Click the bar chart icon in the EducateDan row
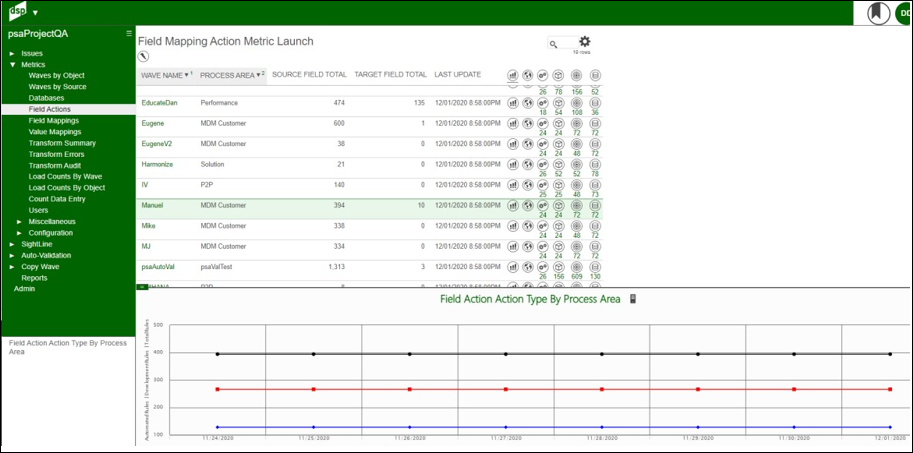Screen dimensions: 913x453 (x=512, y=102)
